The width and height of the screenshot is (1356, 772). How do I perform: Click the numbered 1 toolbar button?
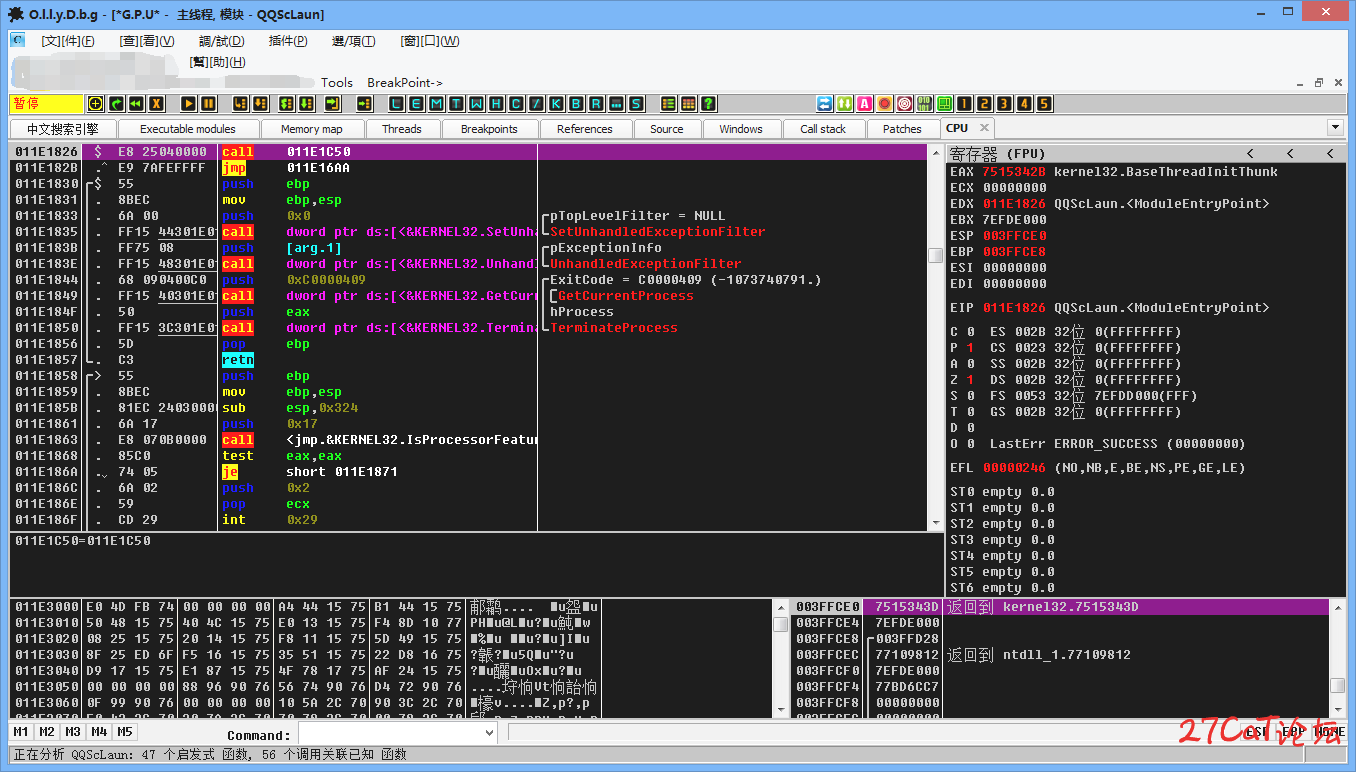coord(964,104)
